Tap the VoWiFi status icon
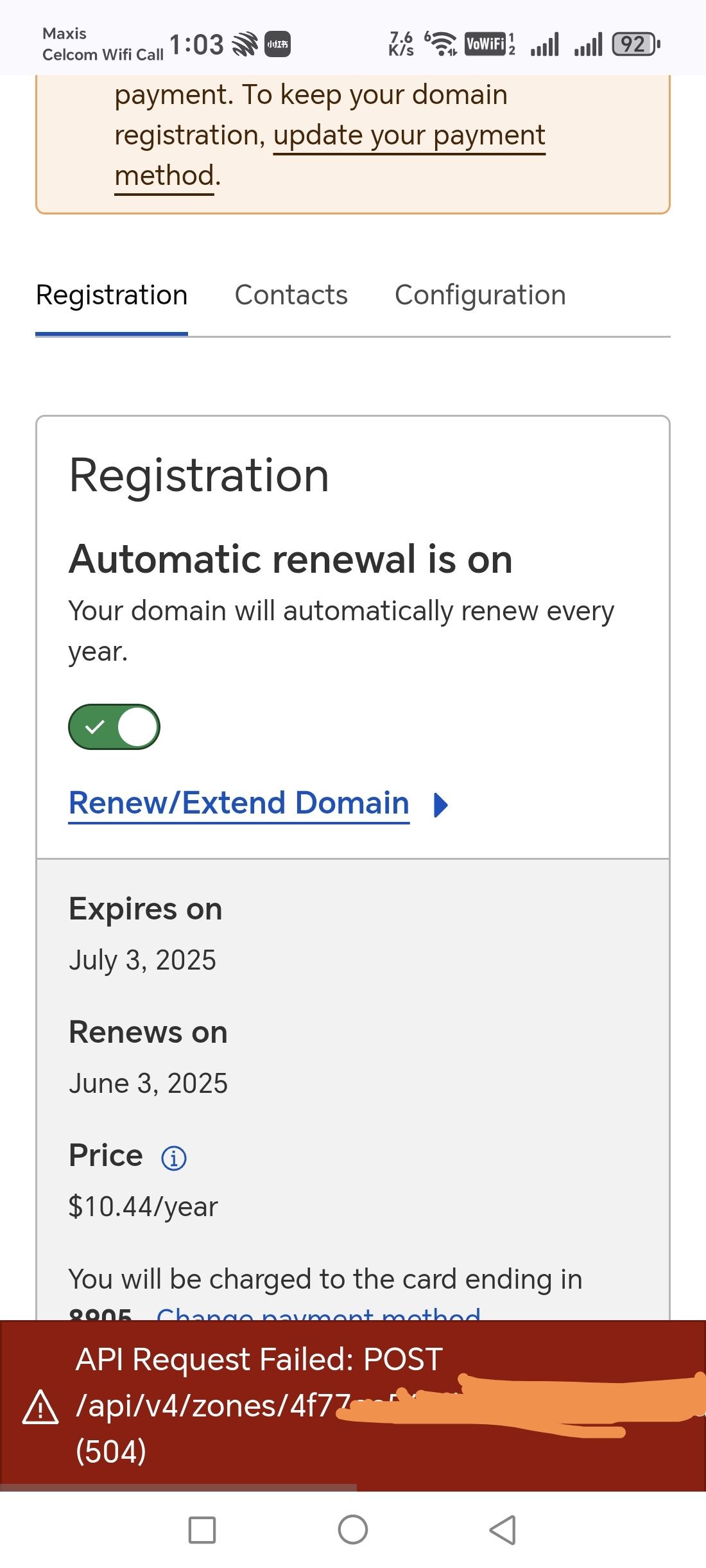Viewport: 706px width, 1568px height. tap(485, 44)
